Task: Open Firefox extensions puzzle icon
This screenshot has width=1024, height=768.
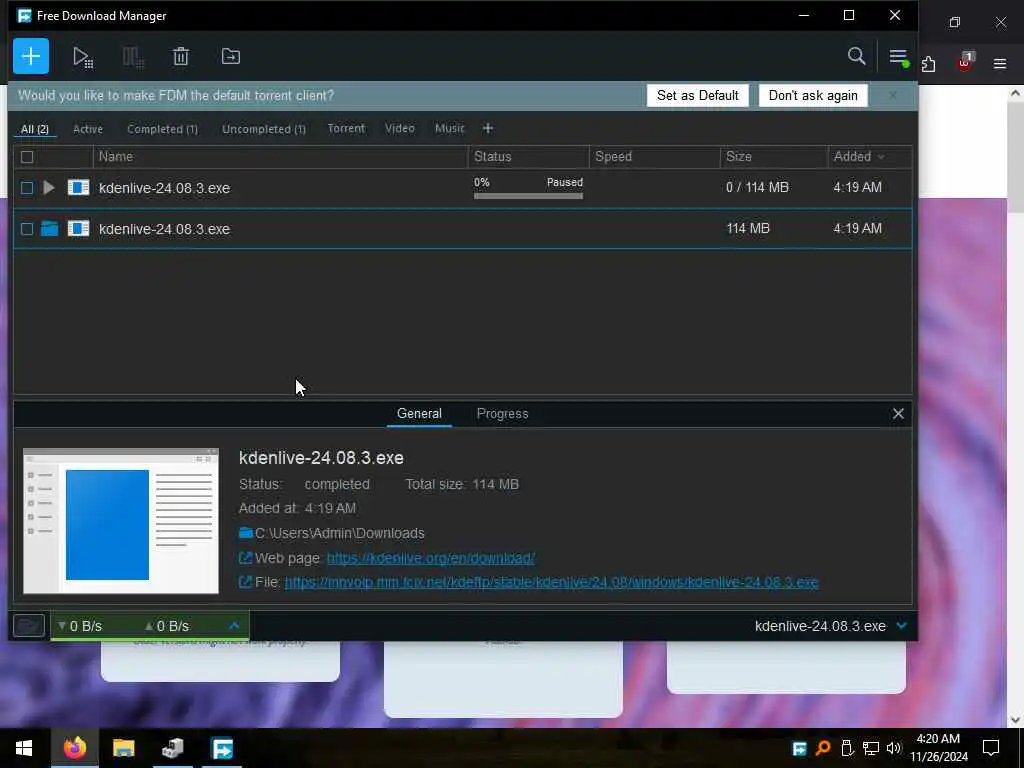Action: (929, 63)
